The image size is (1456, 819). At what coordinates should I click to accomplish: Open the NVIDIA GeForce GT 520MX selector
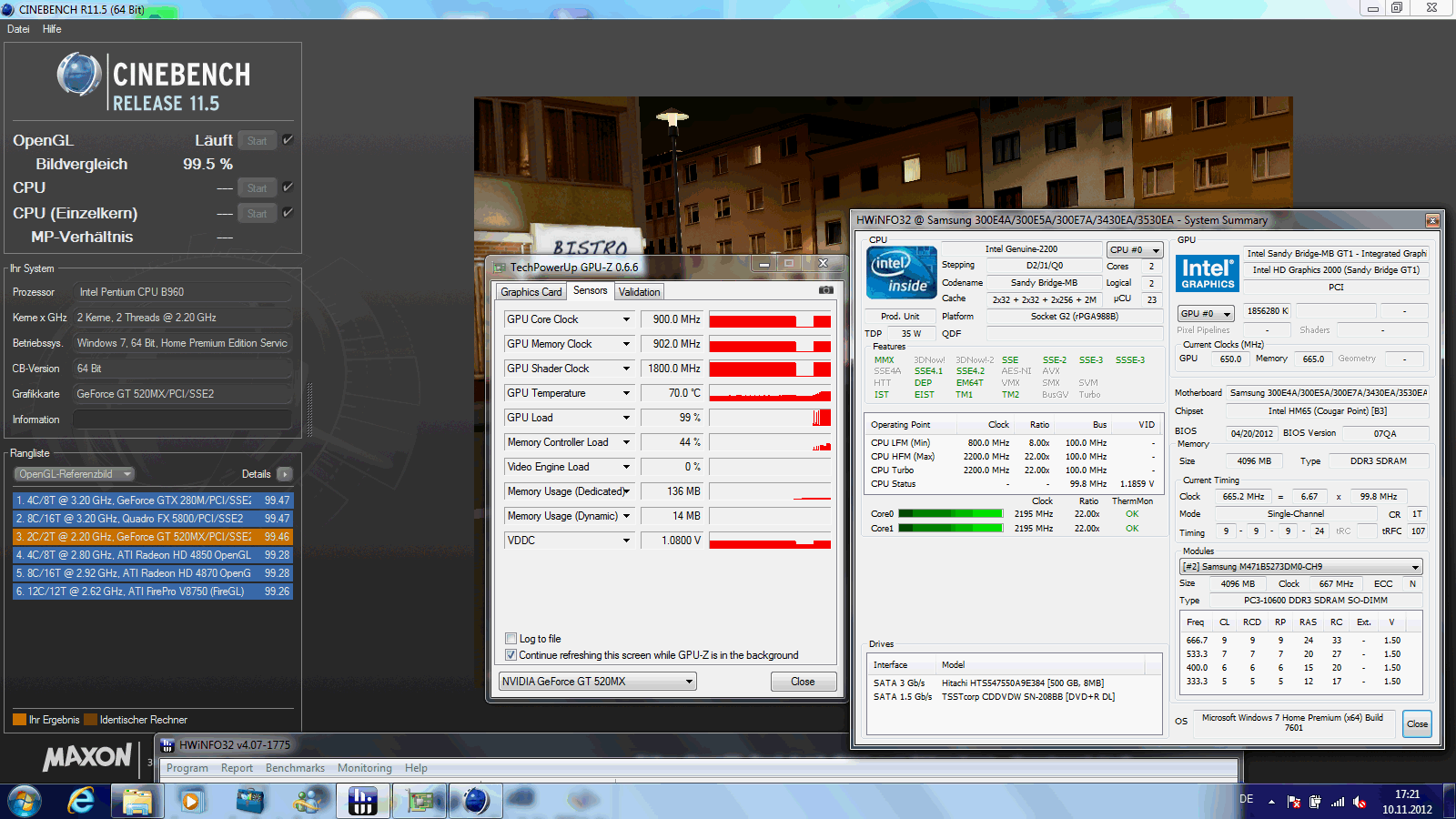(598, 682)
